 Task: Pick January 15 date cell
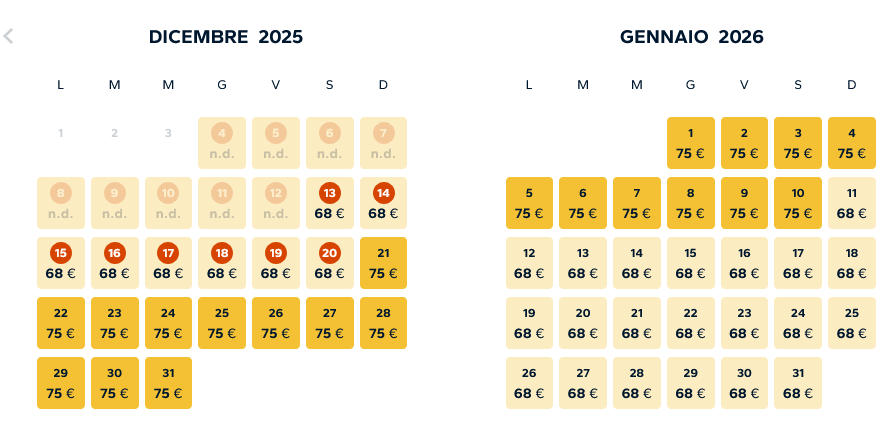pos(690,263)
